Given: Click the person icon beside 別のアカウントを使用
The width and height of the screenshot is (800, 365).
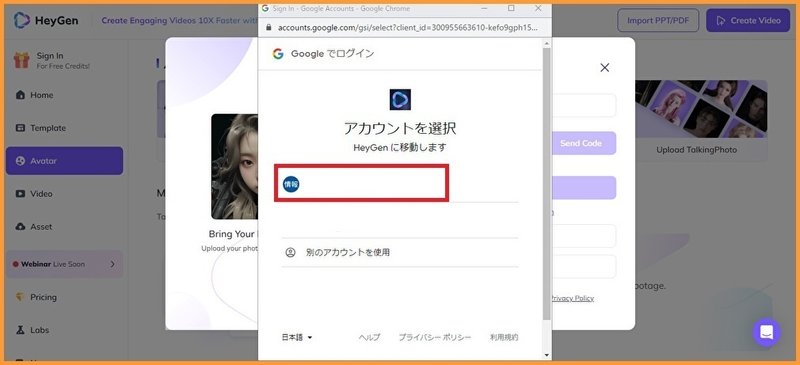Looking at the screenshot, I should 290,252.
